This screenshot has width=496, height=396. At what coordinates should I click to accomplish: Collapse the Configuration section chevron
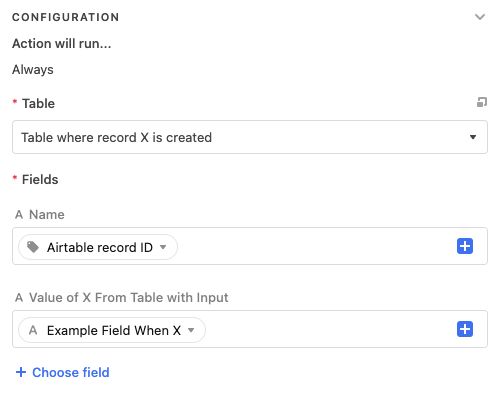pos(480,17)
